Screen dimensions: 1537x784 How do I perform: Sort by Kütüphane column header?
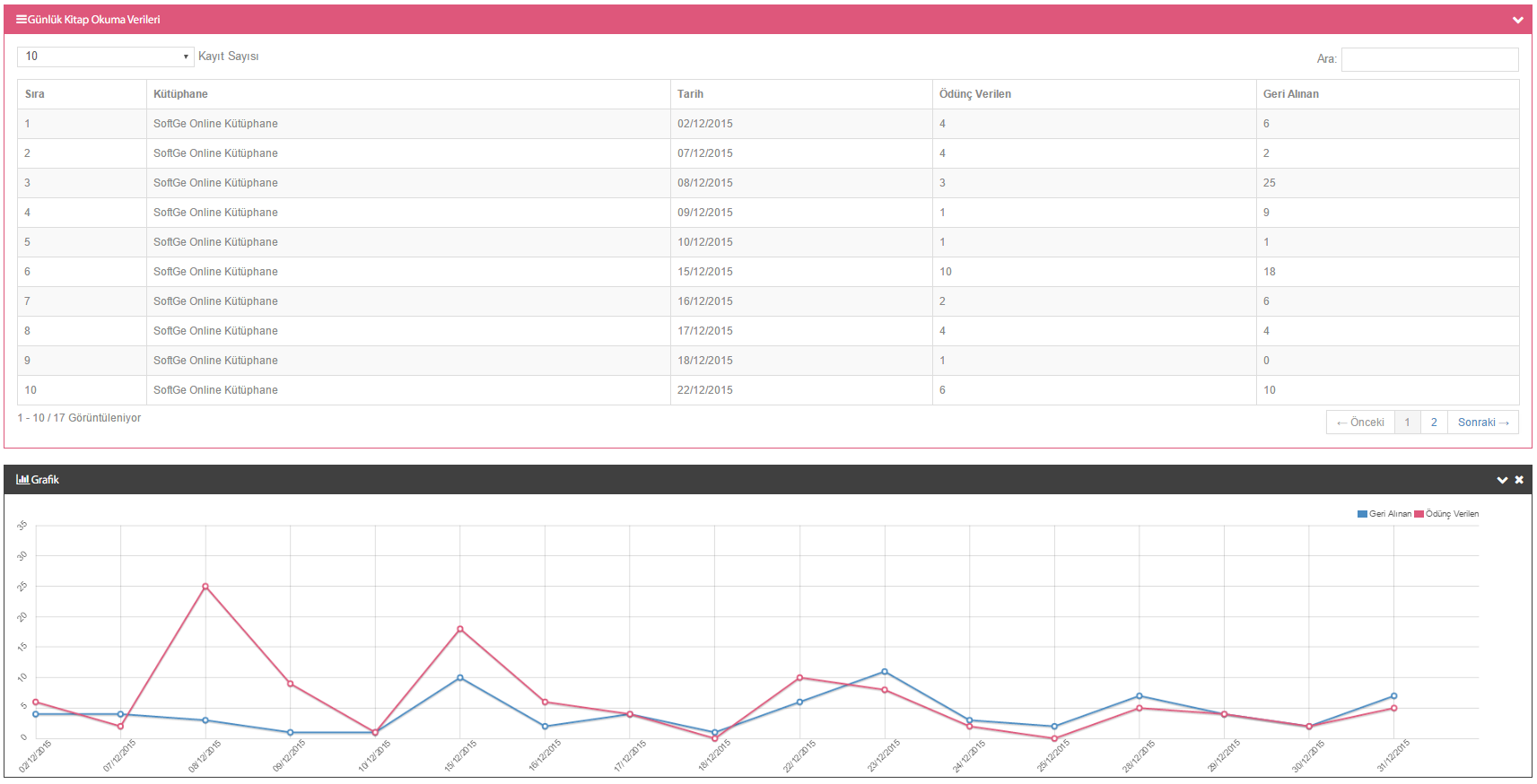point(408,94)
